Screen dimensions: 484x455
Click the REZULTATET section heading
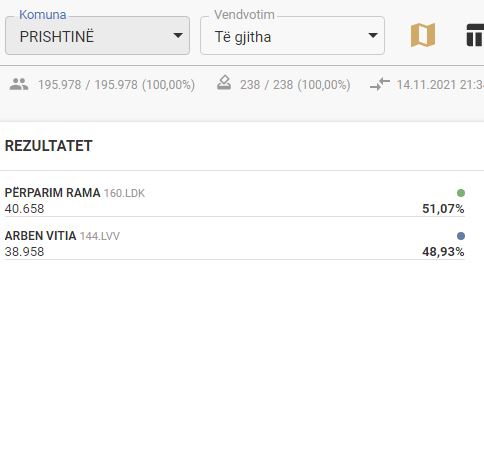[x=49, y=146]
